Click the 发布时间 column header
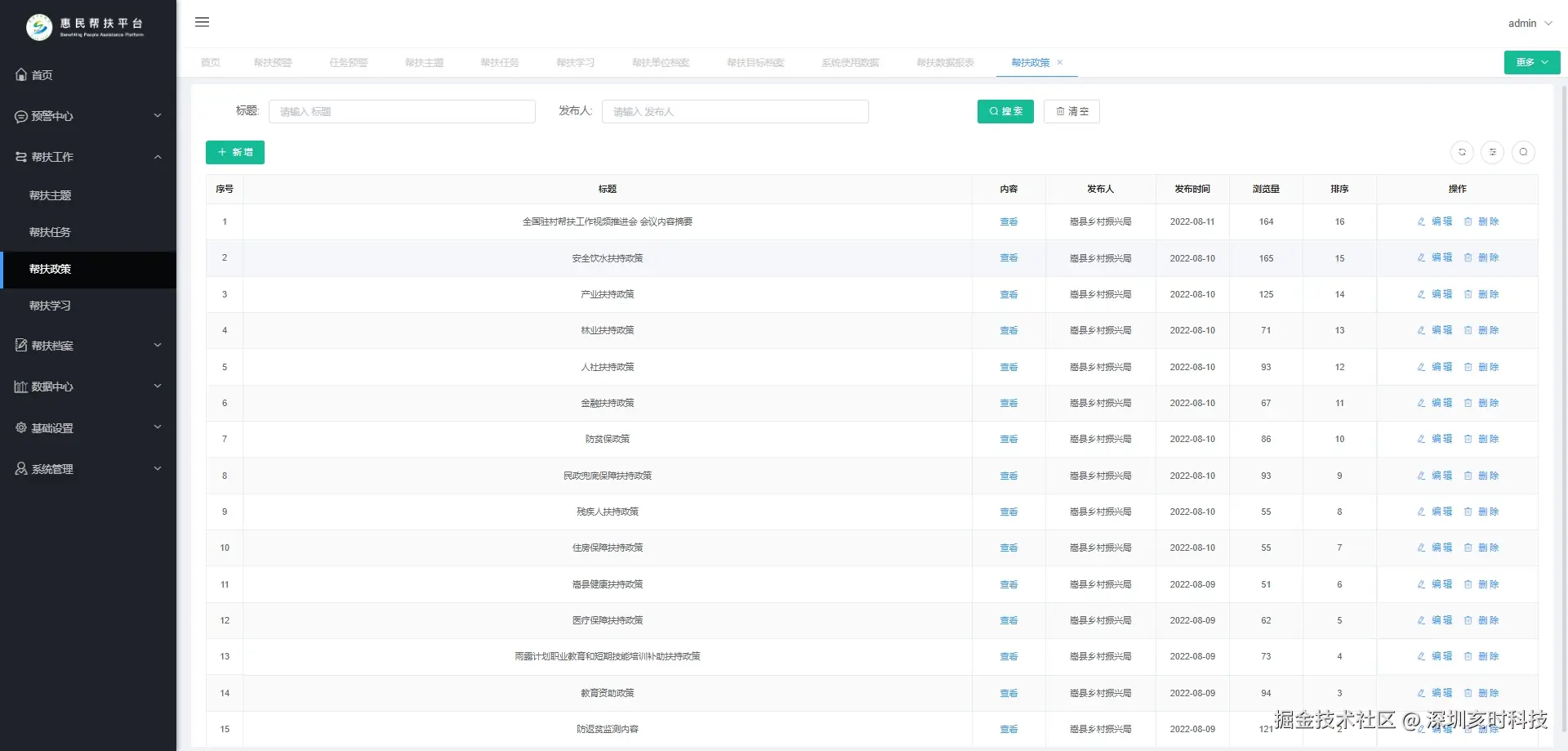The height and width of the screenshot is (751, 1568). coord(1192,189)
